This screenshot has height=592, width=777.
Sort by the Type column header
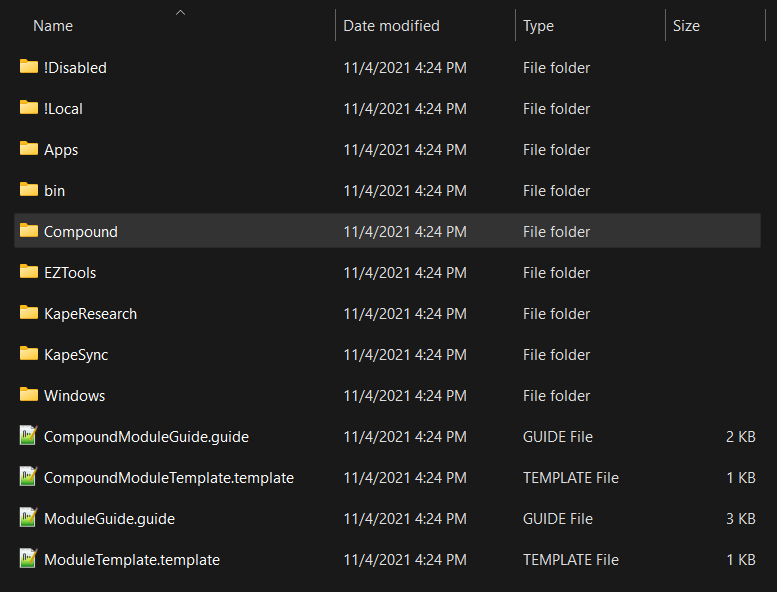point(538,26)
